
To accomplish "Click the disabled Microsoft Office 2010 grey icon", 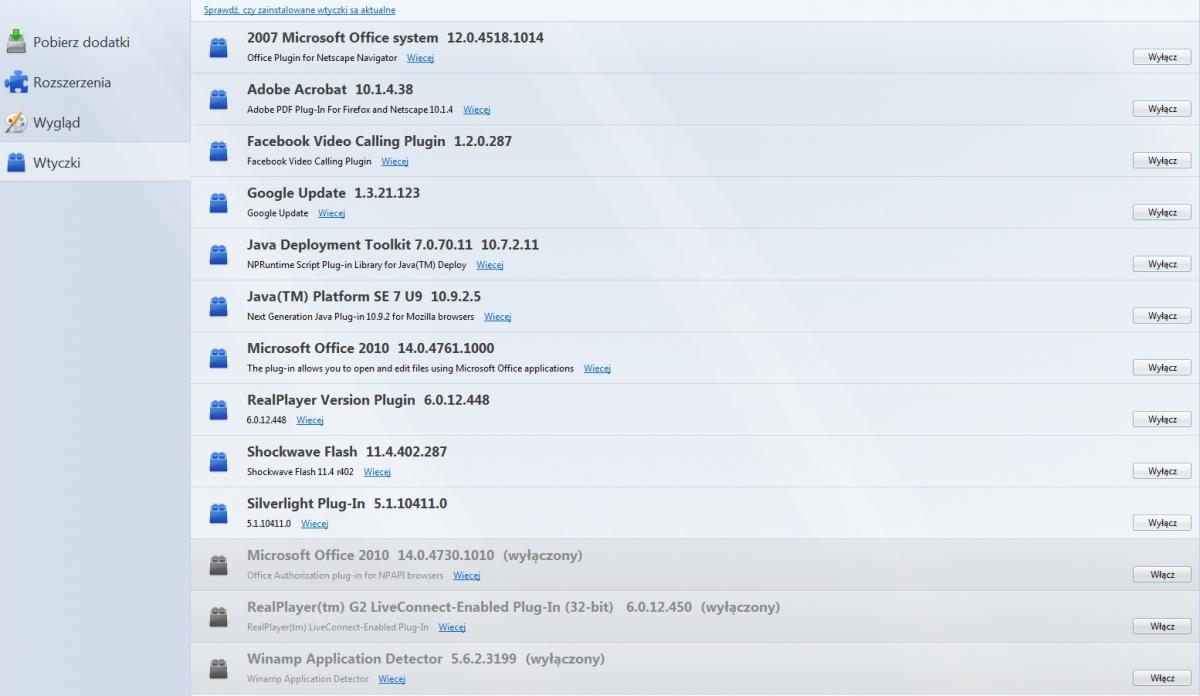I will click(x=218, y=565).
